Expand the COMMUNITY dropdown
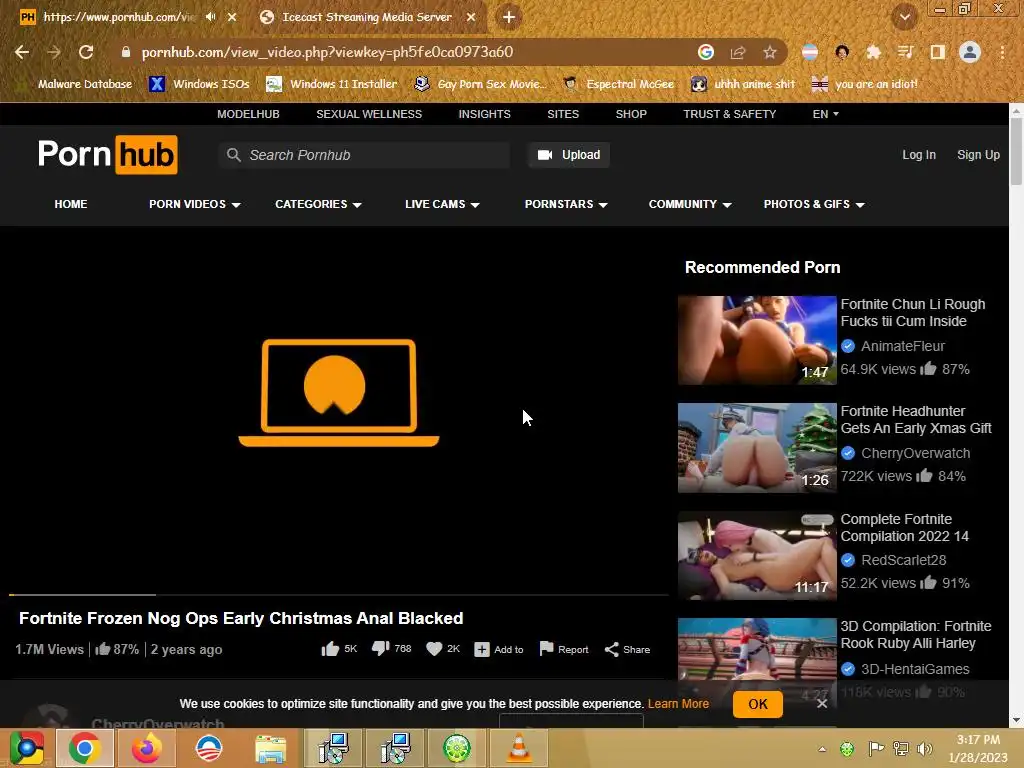The width and height of the screenshot is (1024, 768). [690, 204]
